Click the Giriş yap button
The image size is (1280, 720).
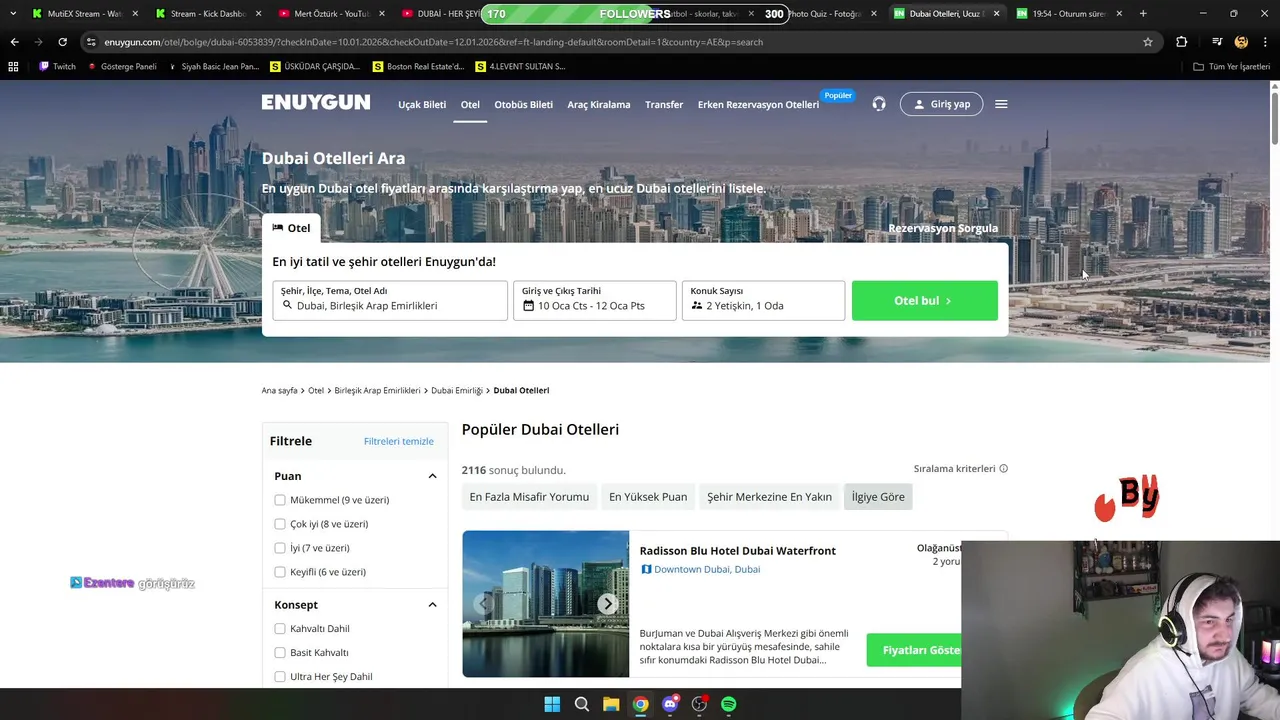click(x=941, y=104)
